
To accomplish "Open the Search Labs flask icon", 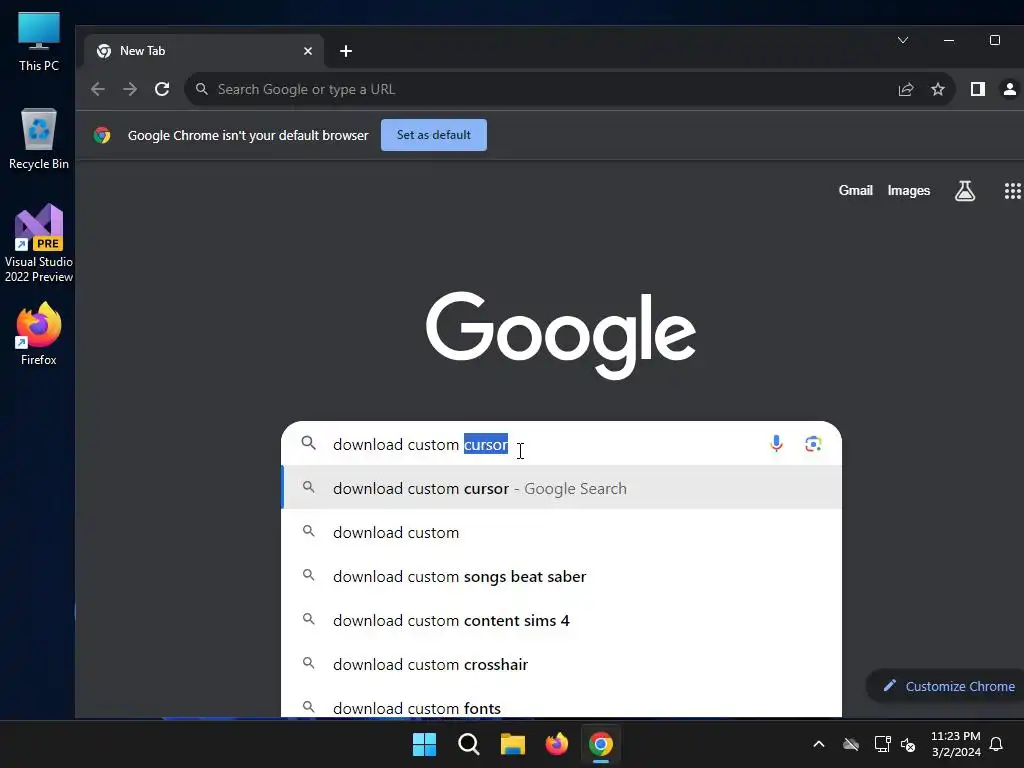I will (965, 191).
